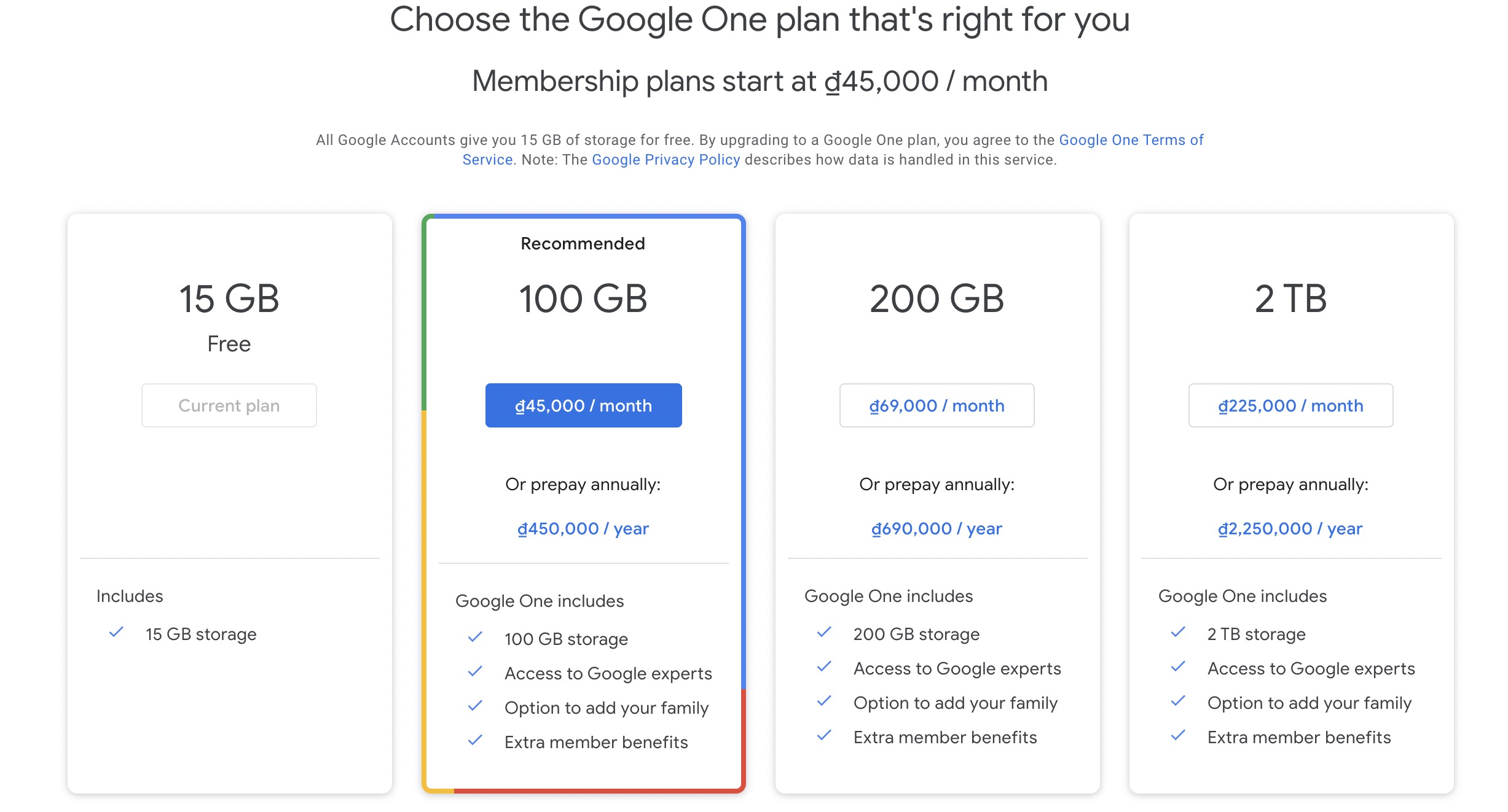This screenshot has height=812, width=1508.
Task: Choose the ₫69,000 / month 200 GB plan
Action: pos(937,405)
